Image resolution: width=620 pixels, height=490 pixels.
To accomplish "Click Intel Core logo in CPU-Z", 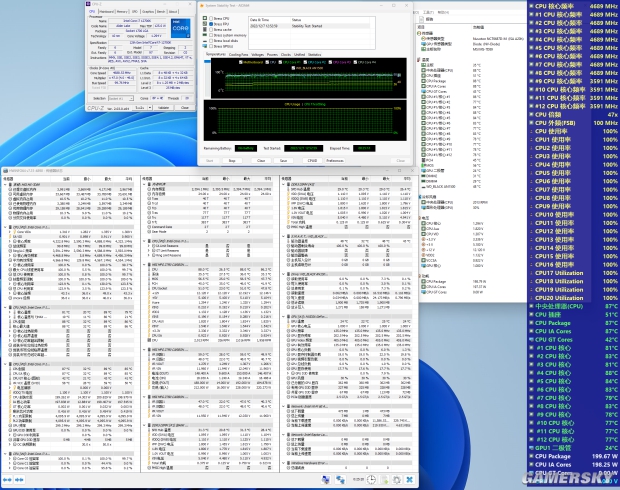I will (x=180, y=28).
